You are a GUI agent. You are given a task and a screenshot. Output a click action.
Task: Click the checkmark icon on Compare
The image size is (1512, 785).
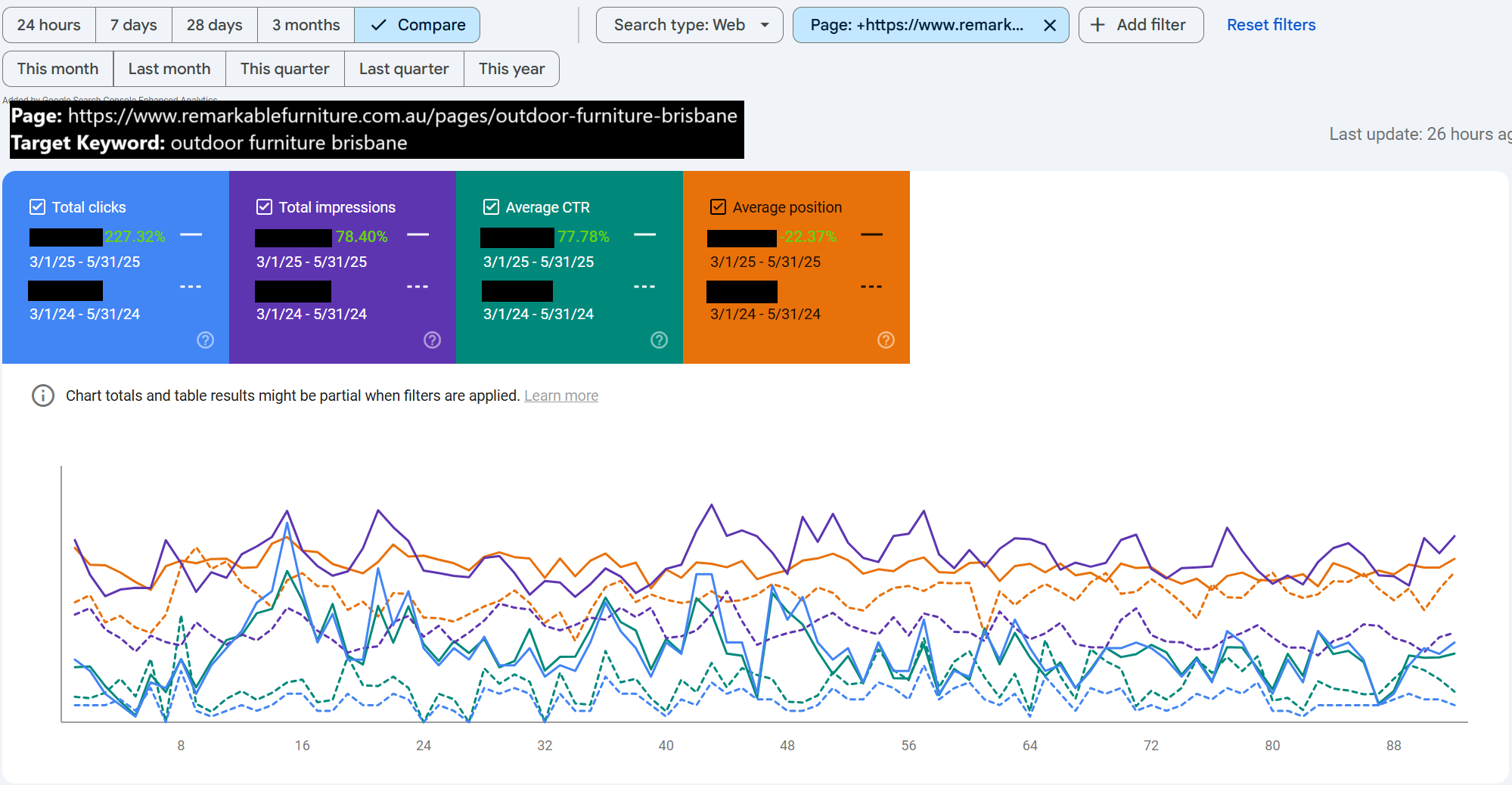(379, 25)
